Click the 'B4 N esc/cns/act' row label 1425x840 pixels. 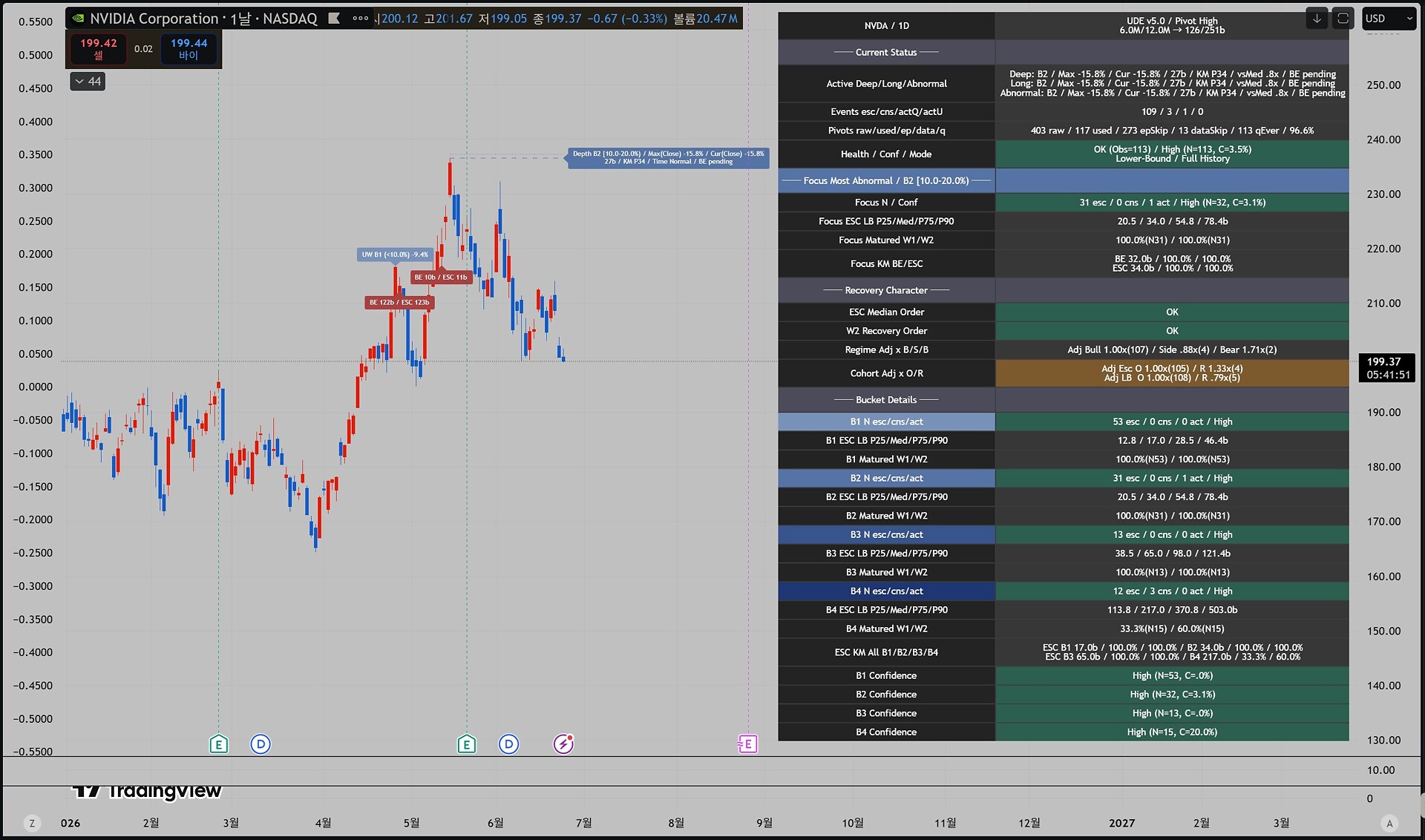pyautogui.click(x=886, y=591)
